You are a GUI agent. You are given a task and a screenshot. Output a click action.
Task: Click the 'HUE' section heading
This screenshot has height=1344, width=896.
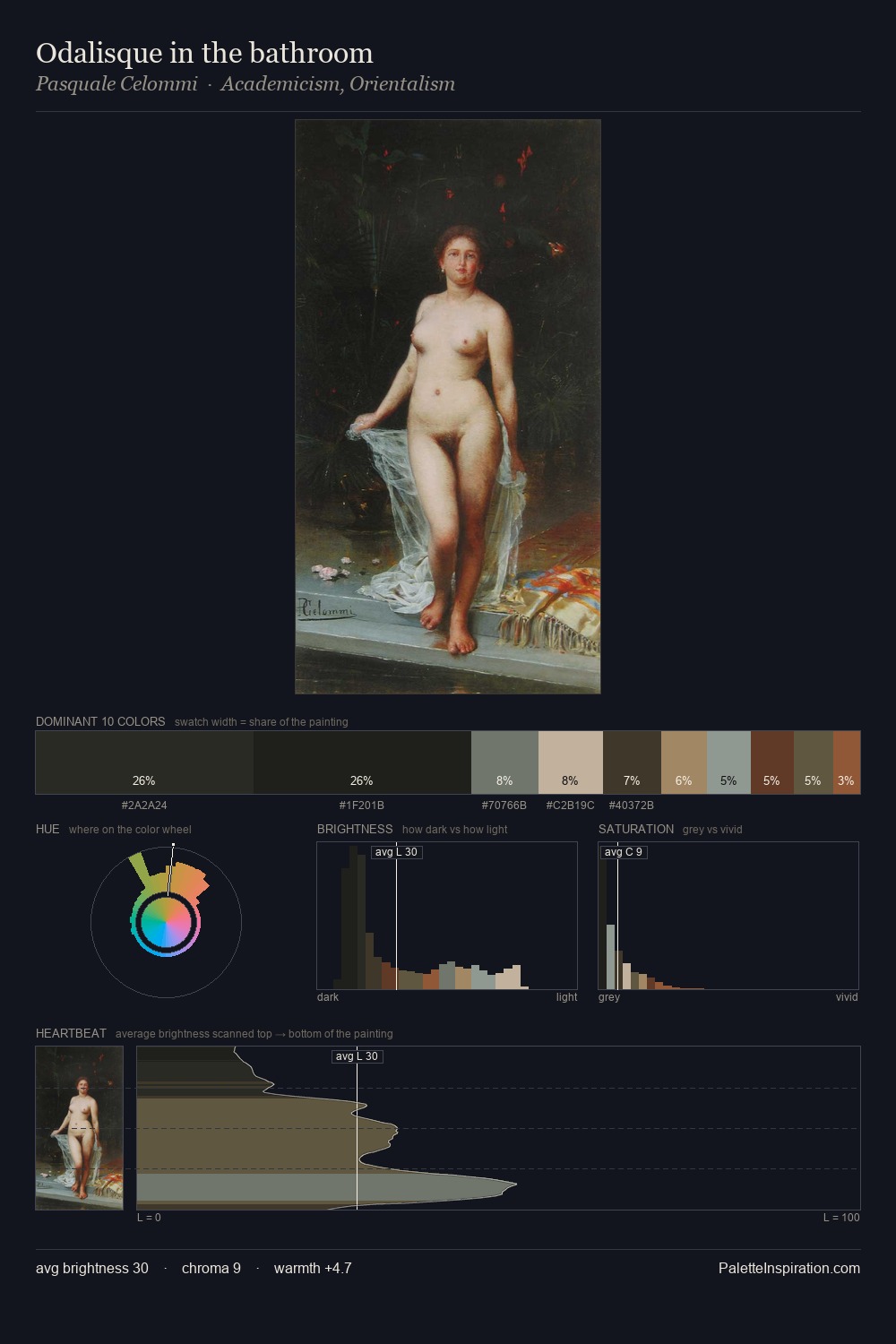click(47, 829)
